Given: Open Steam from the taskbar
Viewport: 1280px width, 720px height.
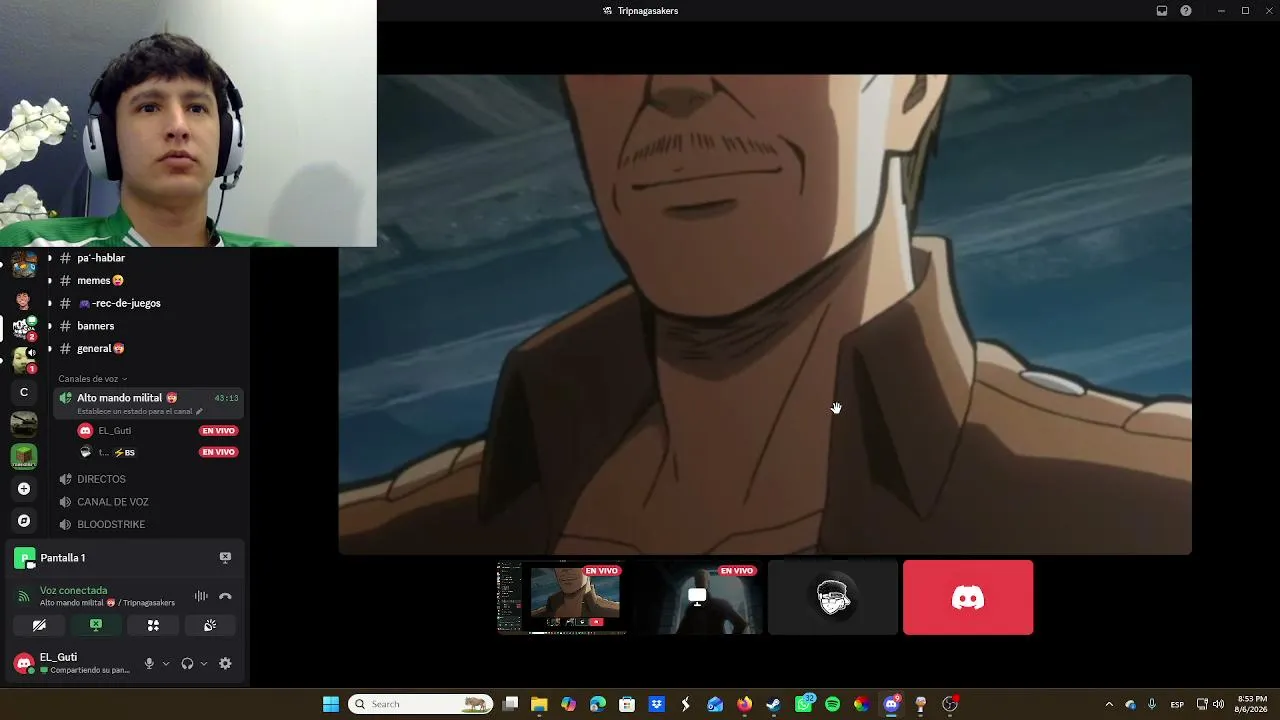Looking at the screenshot, I should point(773,704).
